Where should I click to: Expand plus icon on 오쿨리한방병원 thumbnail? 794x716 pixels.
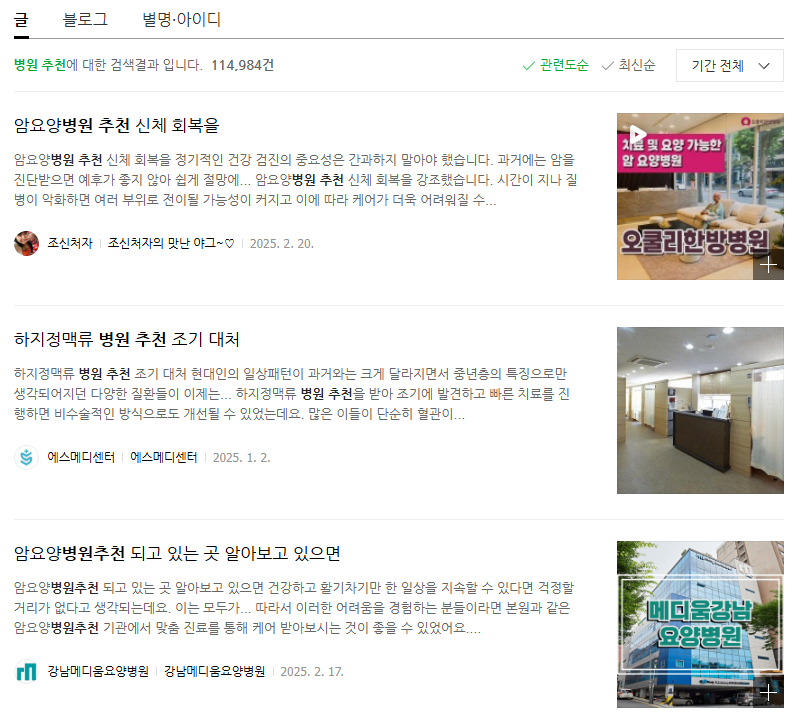point(768,265)
